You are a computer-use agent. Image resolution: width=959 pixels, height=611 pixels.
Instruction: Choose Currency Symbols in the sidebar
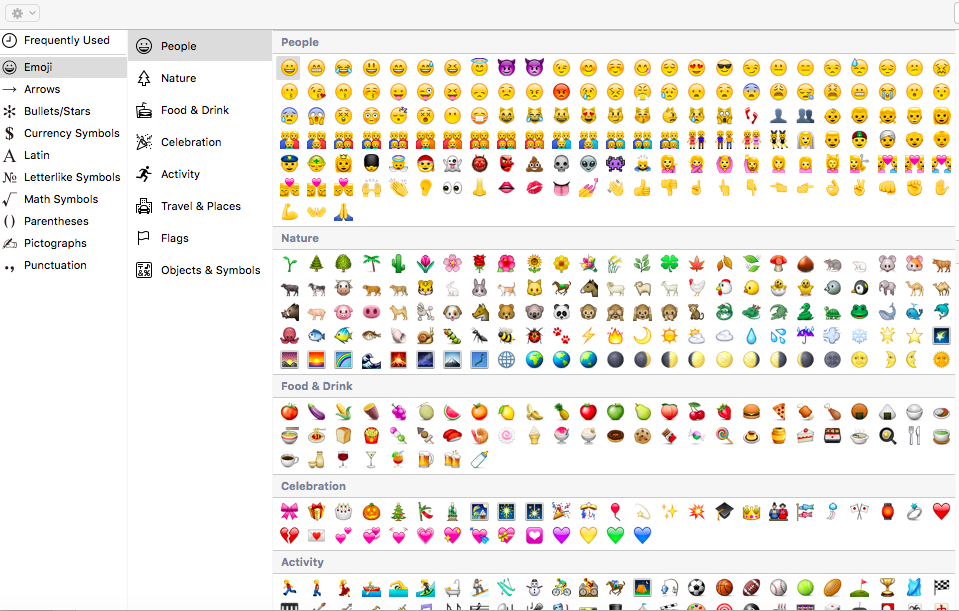[x=71, y=134]
